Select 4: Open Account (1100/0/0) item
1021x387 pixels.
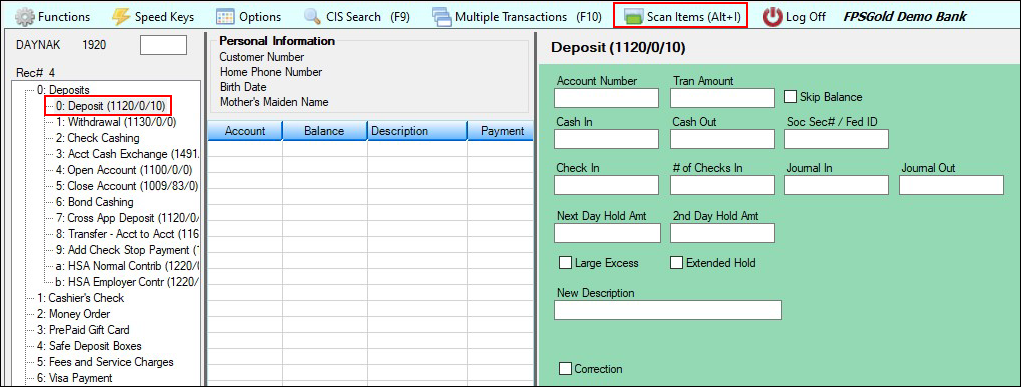coord(123,170)
